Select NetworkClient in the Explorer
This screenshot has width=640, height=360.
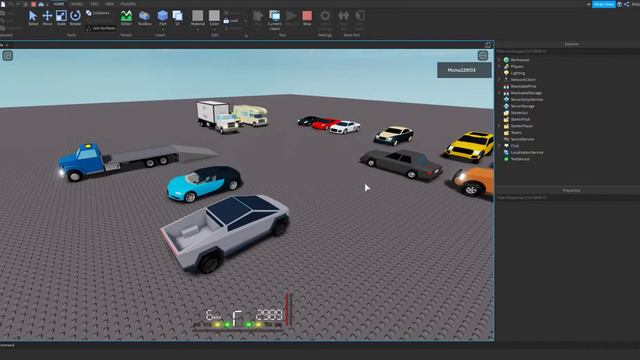523,80
